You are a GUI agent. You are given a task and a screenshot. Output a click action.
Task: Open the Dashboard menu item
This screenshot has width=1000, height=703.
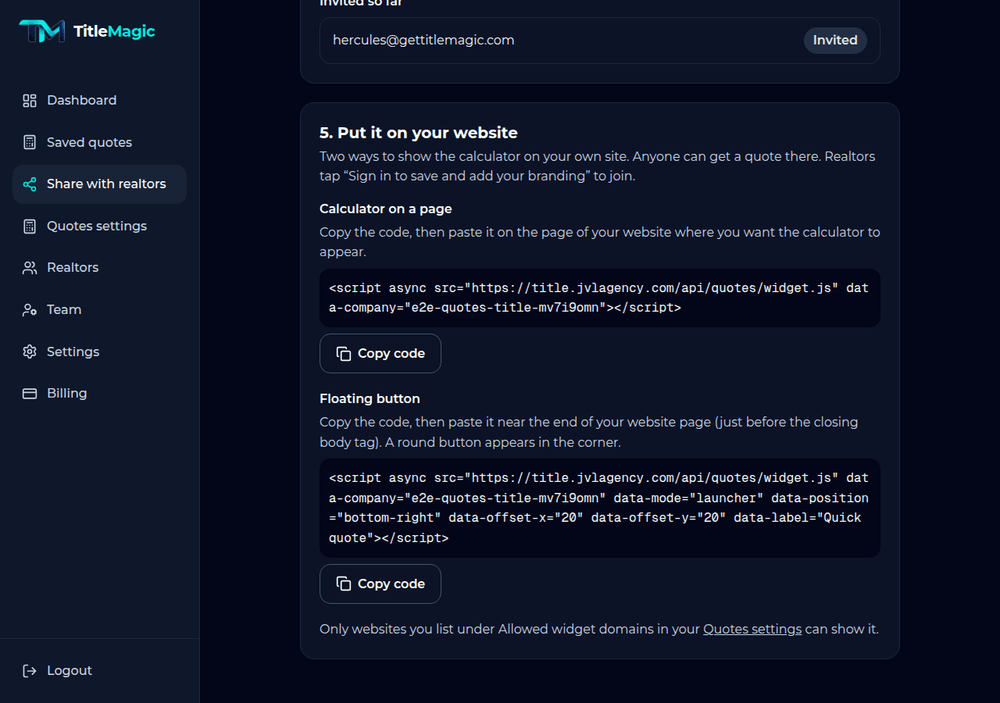point(99,101)
